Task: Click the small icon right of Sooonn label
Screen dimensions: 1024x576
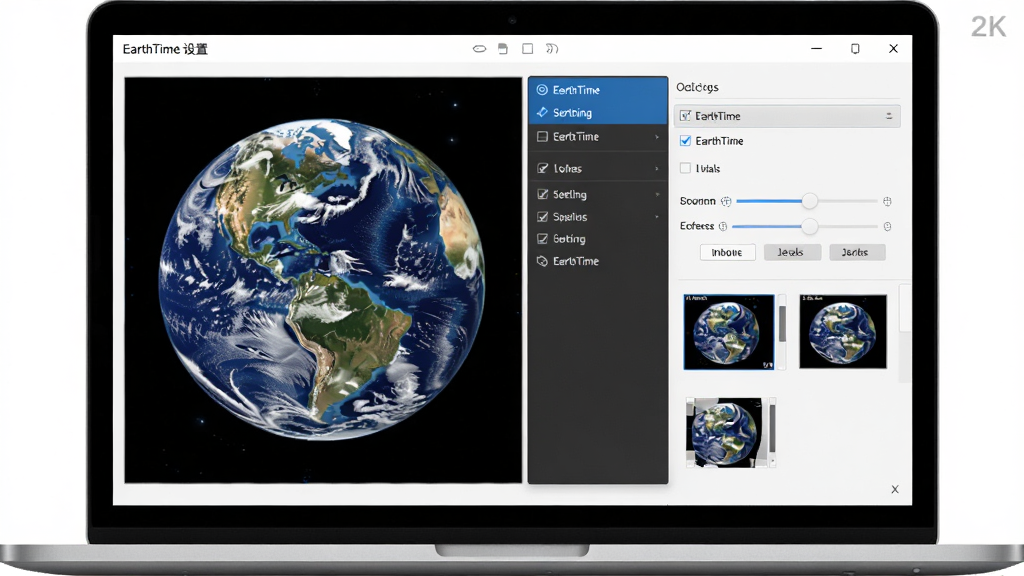Action: click(726, 201)
